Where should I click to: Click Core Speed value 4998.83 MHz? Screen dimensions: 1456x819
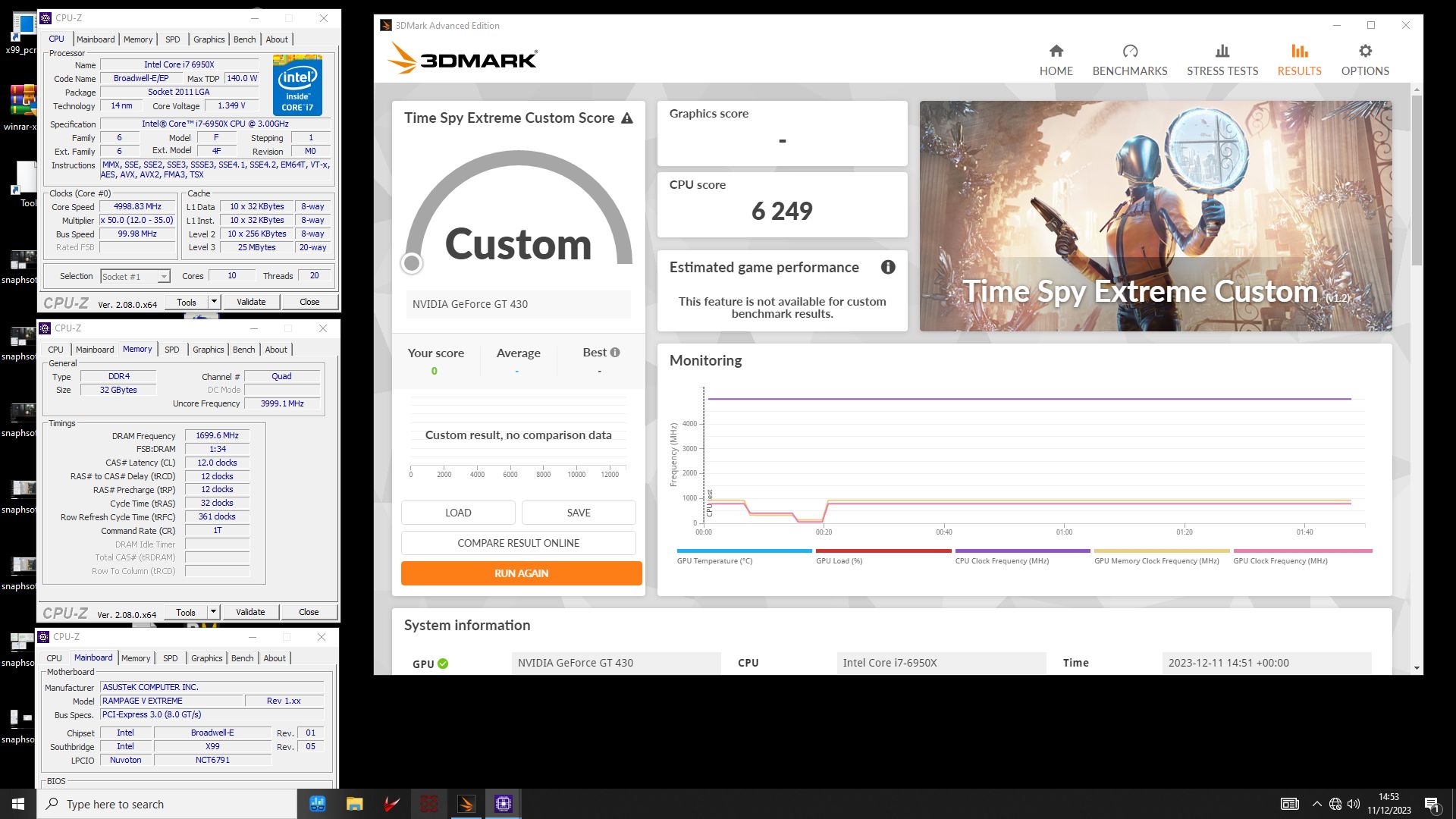tap(137, 206)
